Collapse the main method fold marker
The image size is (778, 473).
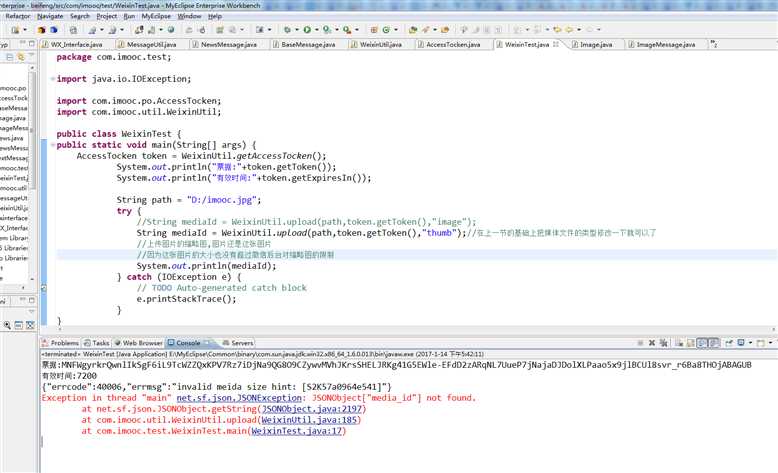[53, 145]
